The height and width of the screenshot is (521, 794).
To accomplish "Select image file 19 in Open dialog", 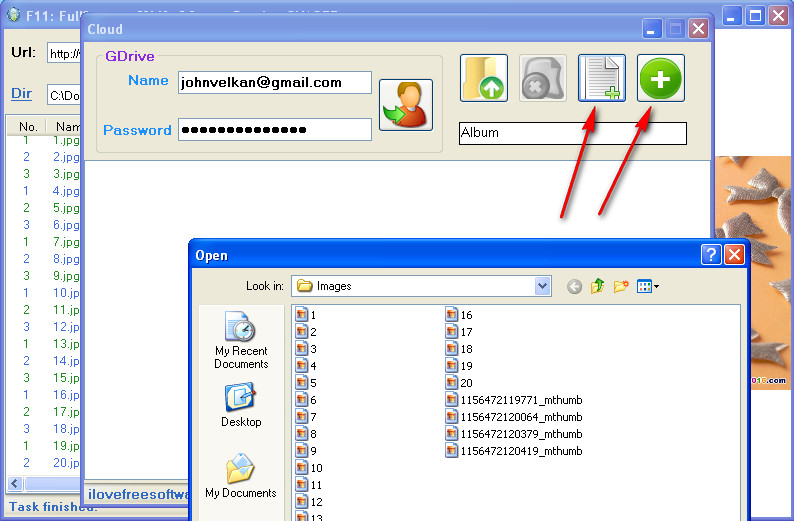I will click(x=459, y=366).
